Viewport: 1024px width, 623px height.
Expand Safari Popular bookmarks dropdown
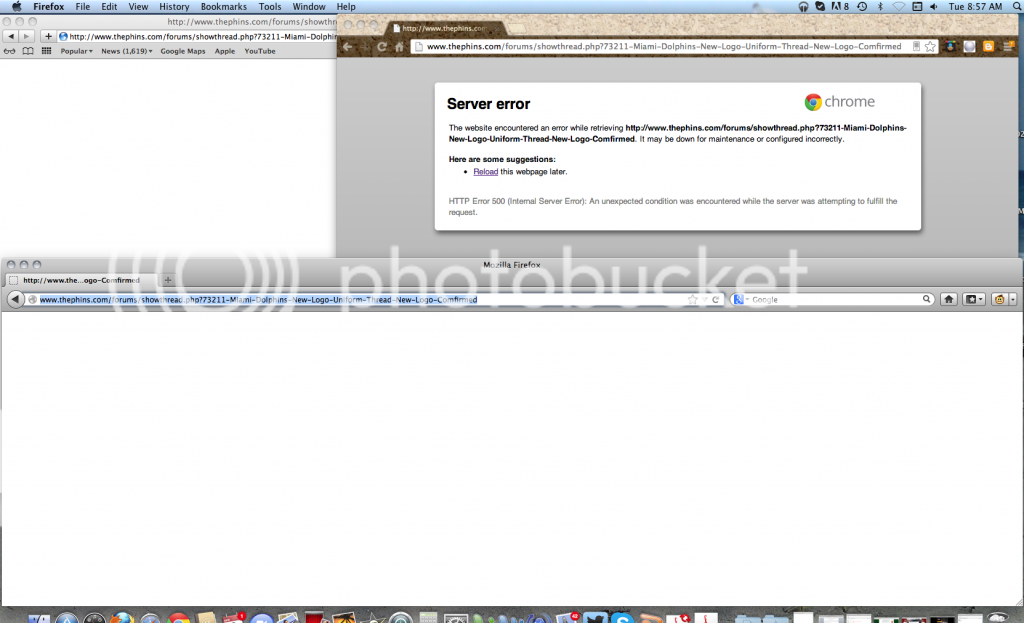click(x=77, y=51)
